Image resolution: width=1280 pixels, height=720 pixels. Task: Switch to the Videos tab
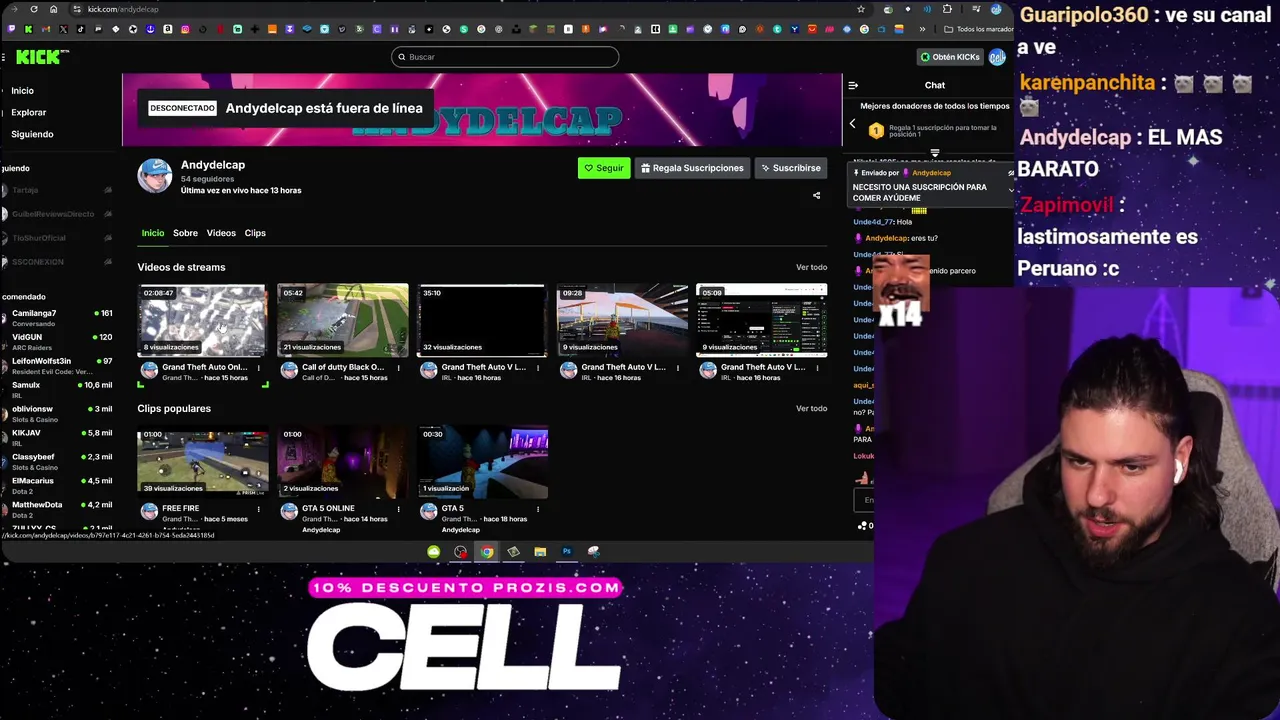[x=221, y=233]
